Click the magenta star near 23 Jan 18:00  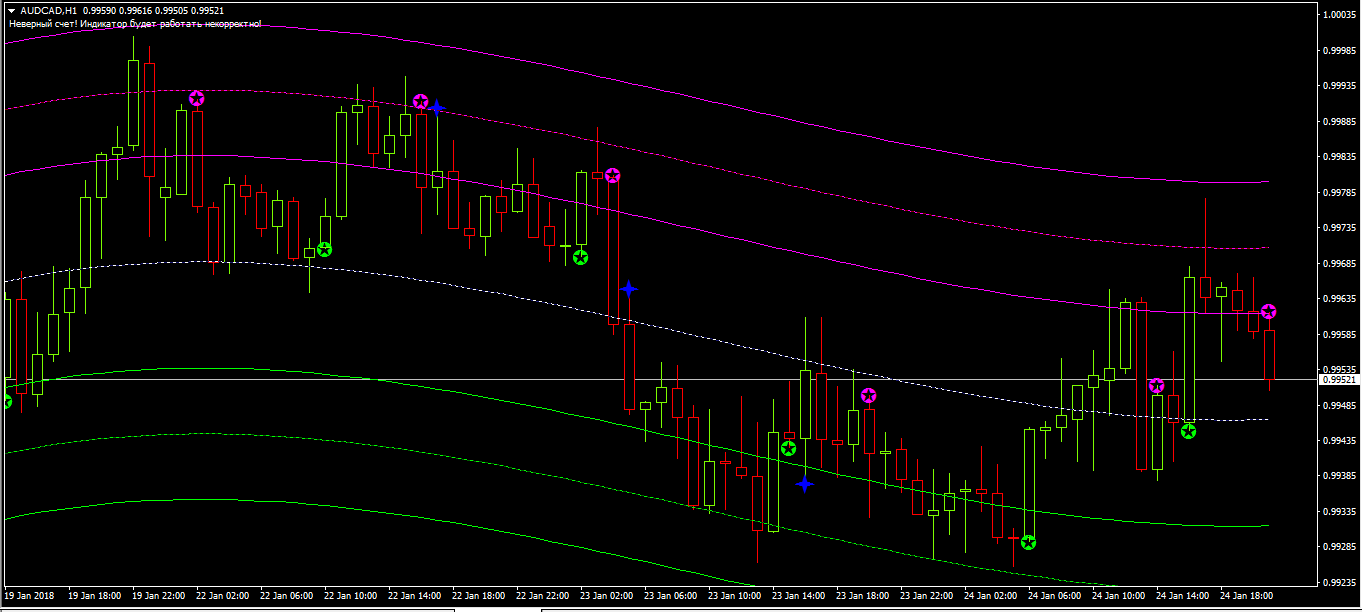(x=868, y=396)
